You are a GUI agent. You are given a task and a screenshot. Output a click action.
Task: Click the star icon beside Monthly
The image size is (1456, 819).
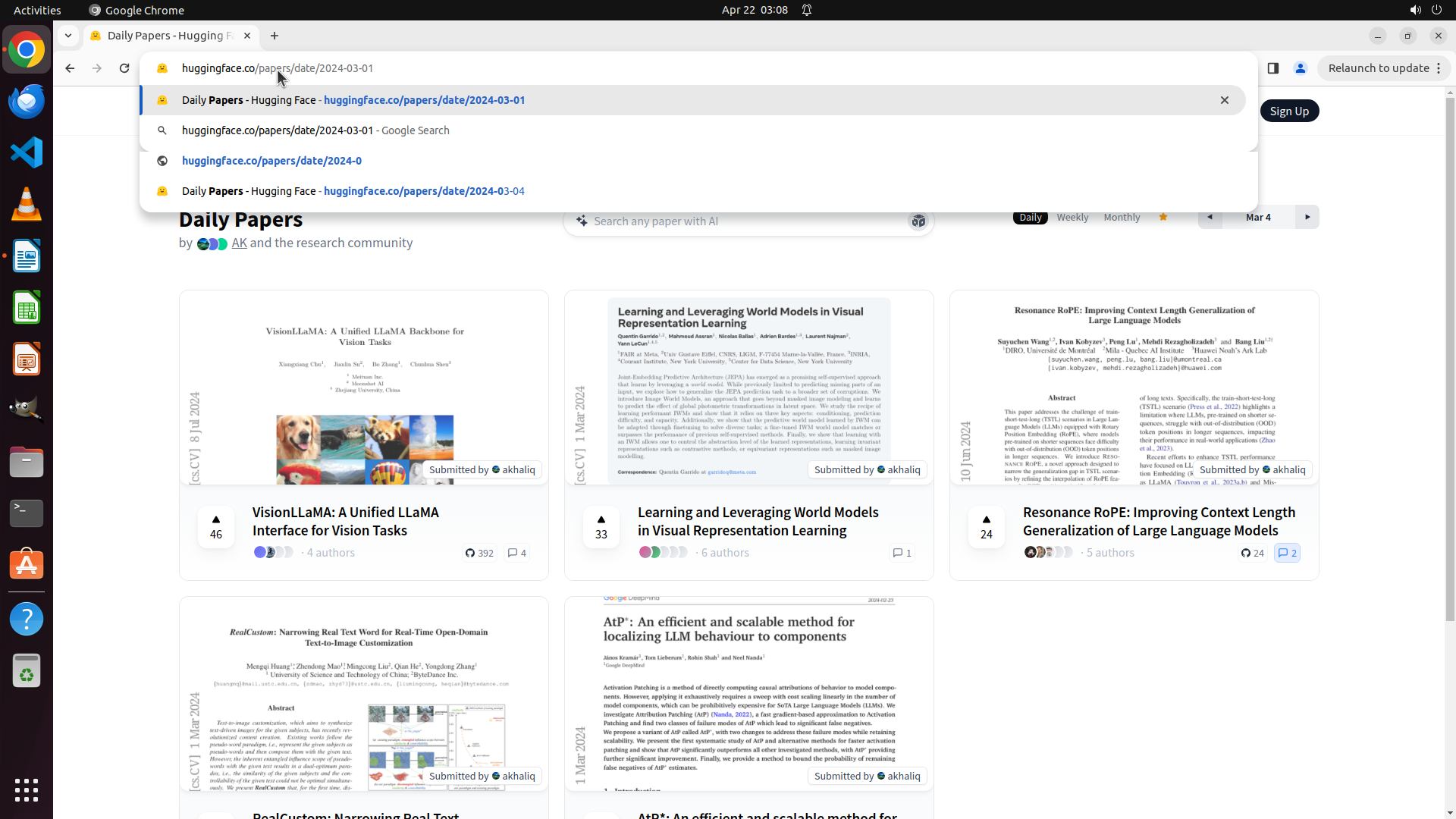[x=1163, y=217]
